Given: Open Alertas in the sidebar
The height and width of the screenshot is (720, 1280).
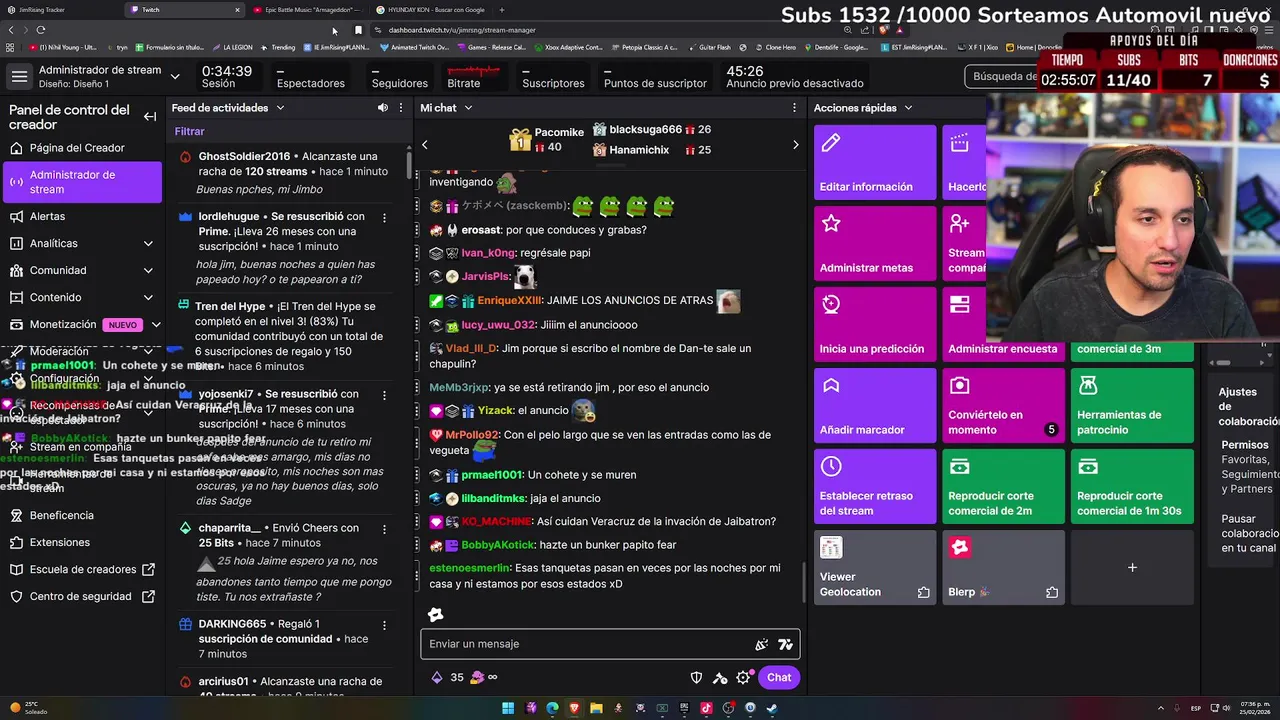Looking at the screenshot, I should pos(47,216).
